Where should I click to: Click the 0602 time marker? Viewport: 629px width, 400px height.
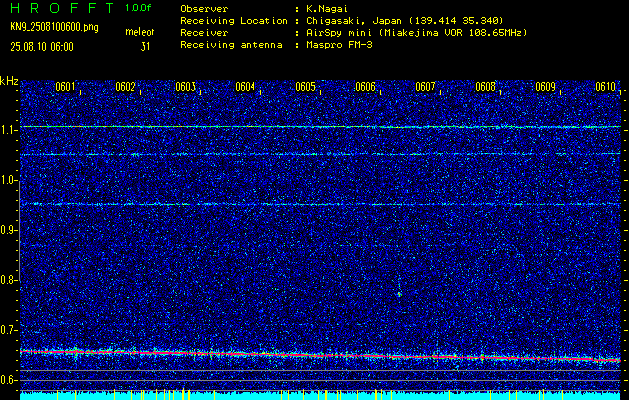[125, 87]
